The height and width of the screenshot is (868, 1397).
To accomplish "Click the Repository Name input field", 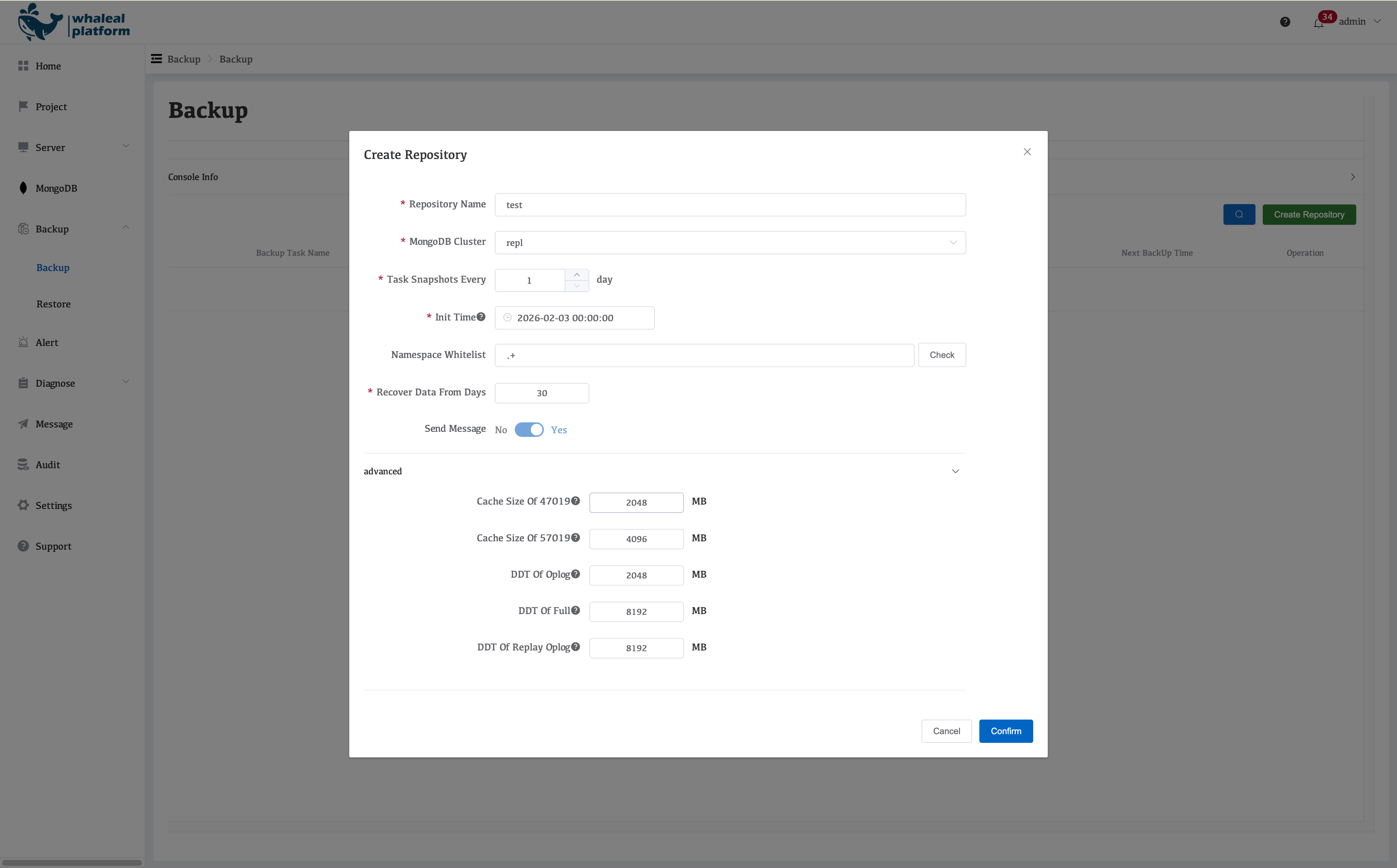I will point(729,205).
